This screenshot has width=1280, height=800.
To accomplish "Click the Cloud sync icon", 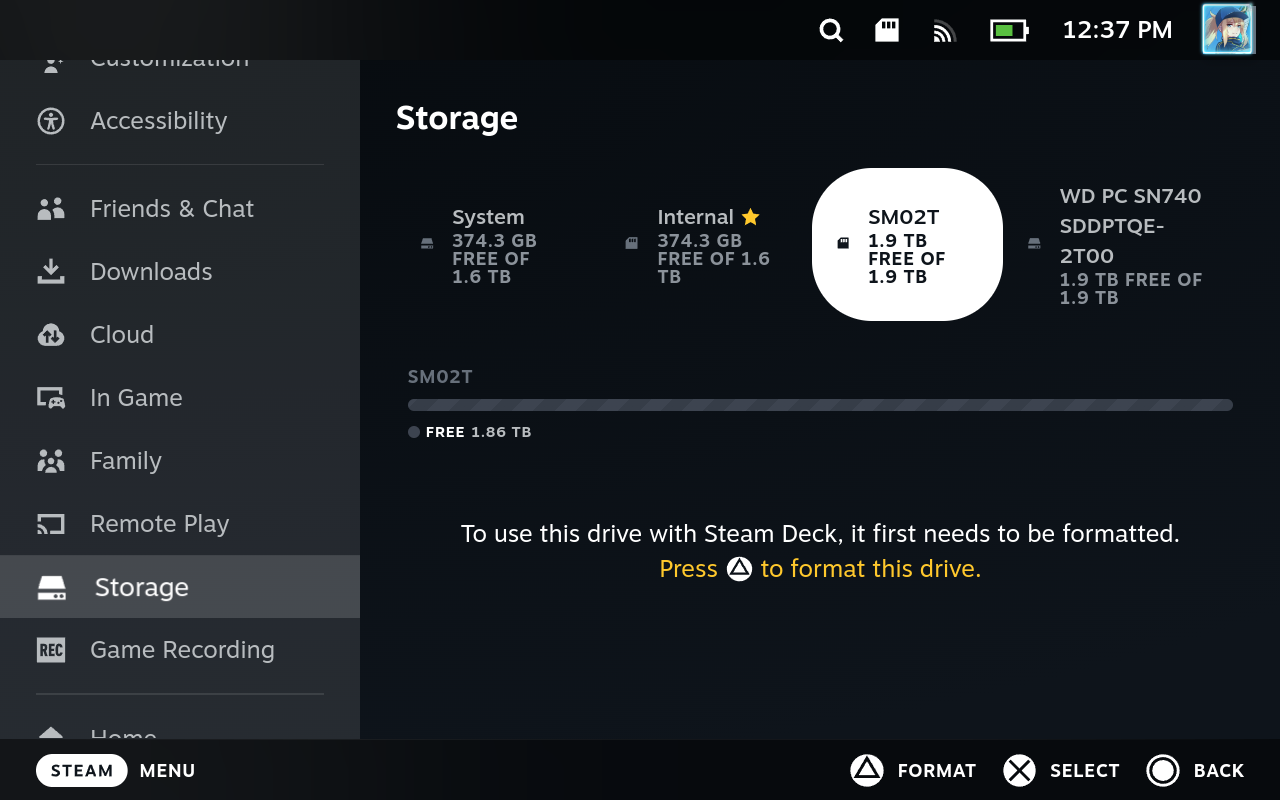I will point(51,335).
